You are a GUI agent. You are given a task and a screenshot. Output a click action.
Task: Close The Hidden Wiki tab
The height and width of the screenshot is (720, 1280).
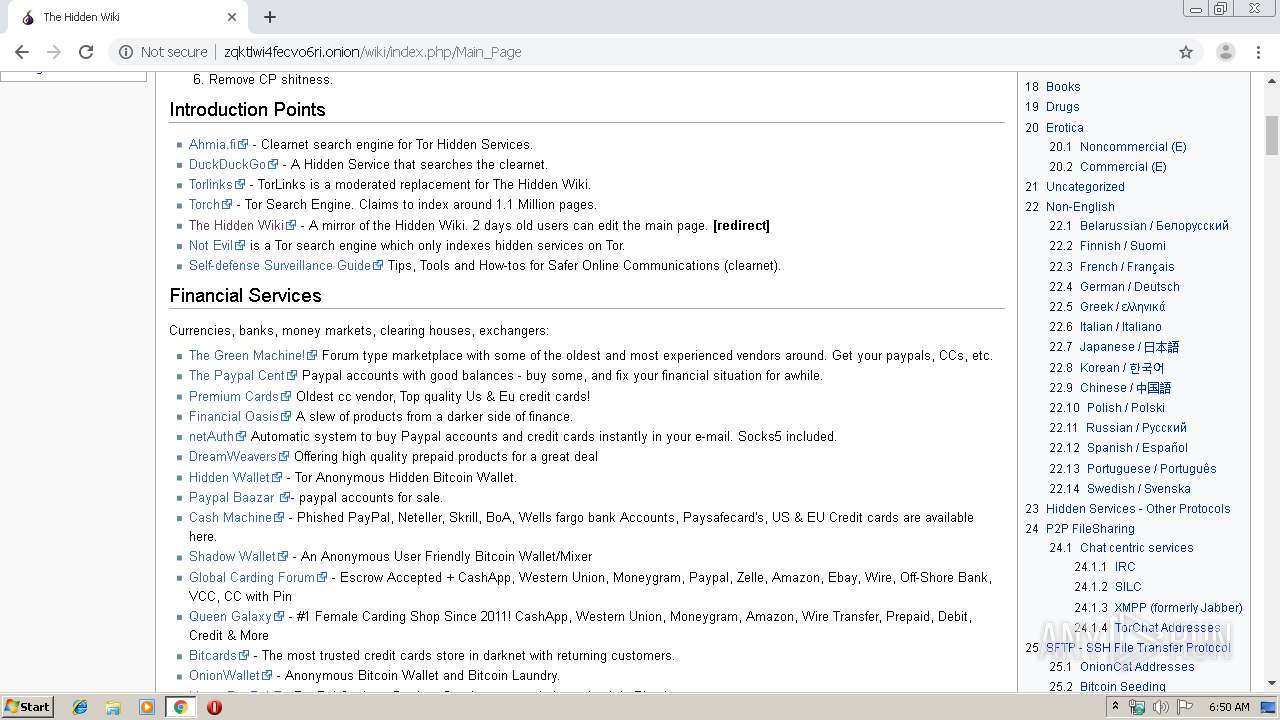pyautogui.click(x=232, y=17)
